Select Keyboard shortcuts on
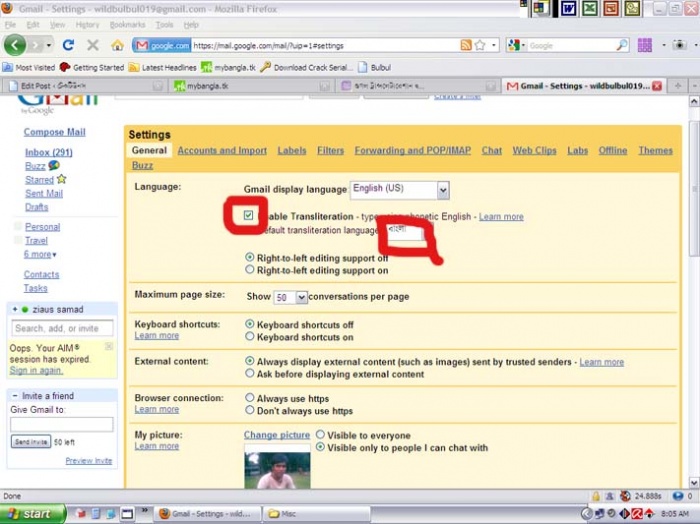The height and width of the screenshot is (524, 700). [x=250, y=337]
